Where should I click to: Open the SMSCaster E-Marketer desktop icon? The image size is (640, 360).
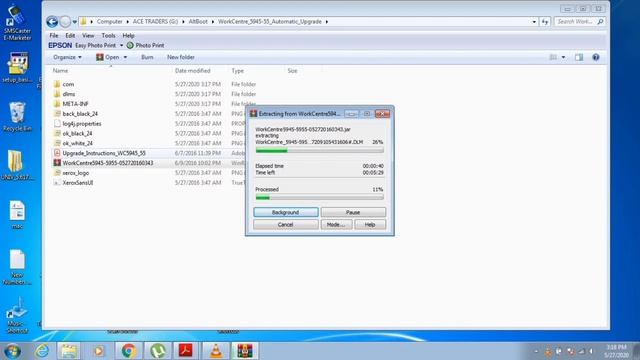17,22
